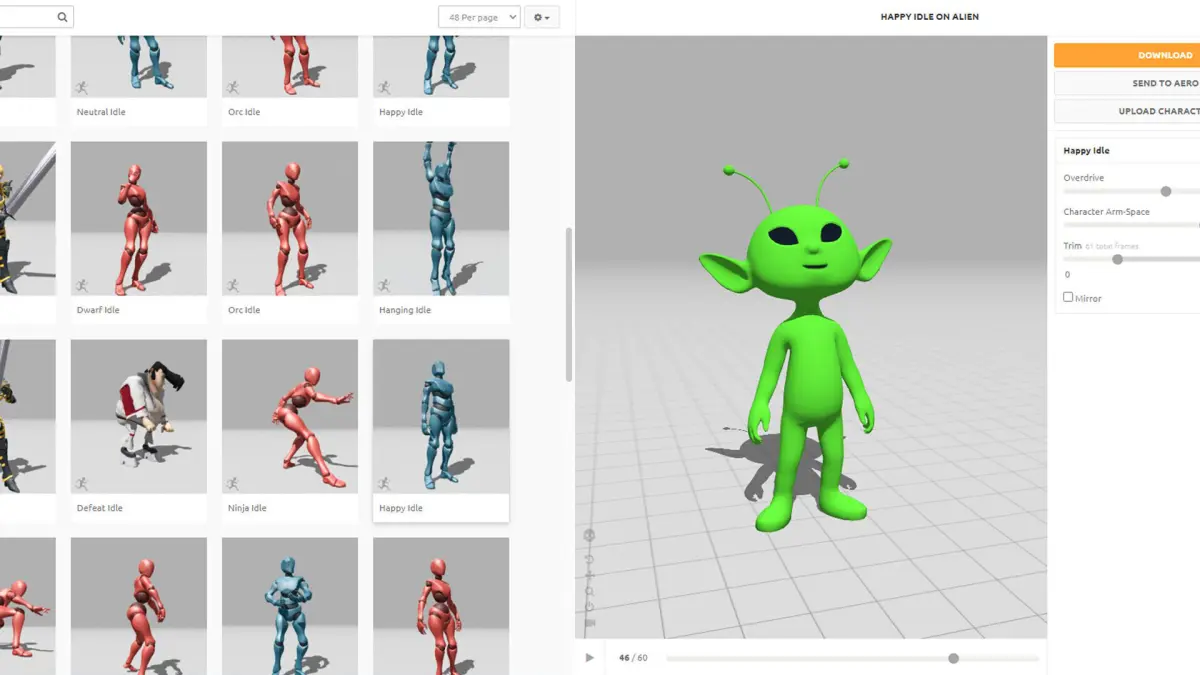Click the Upload Character button
Viewport: 1200px width, 675px height.
pos(1127,111)
